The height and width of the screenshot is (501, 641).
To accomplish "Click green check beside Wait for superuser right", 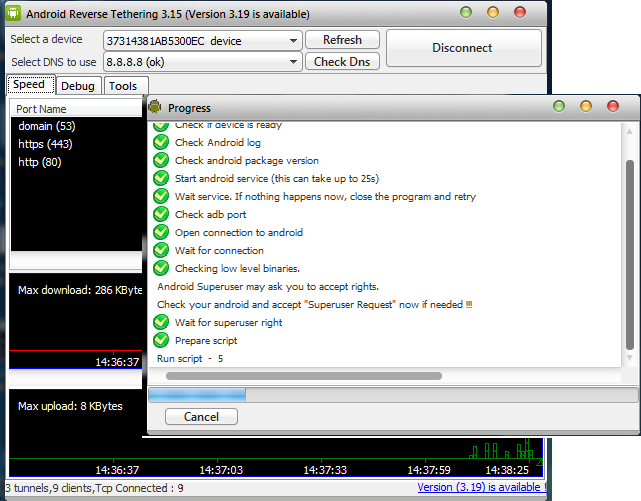I will click(x=160, y=323).
